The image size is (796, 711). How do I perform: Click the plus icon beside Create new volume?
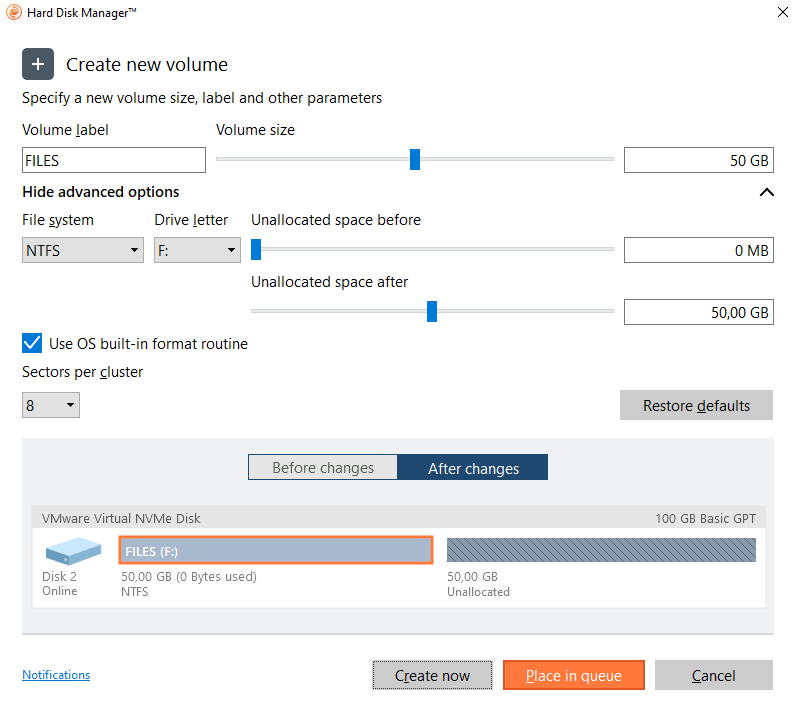[x=38, y=65]
